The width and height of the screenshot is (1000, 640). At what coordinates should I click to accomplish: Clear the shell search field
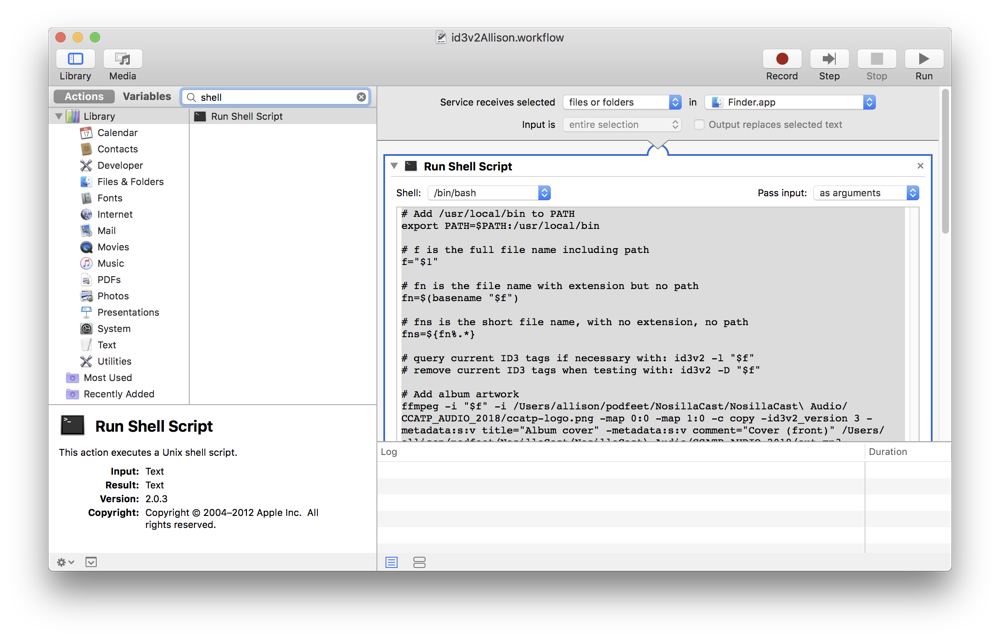point(361,97)
